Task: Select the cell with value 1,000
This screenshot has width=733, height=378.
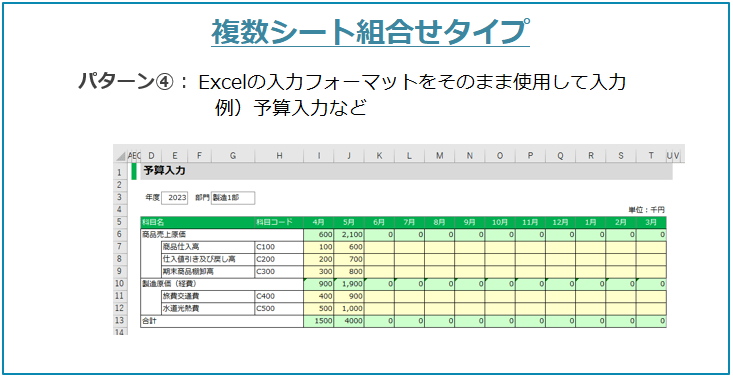Action: coord(349,308)
